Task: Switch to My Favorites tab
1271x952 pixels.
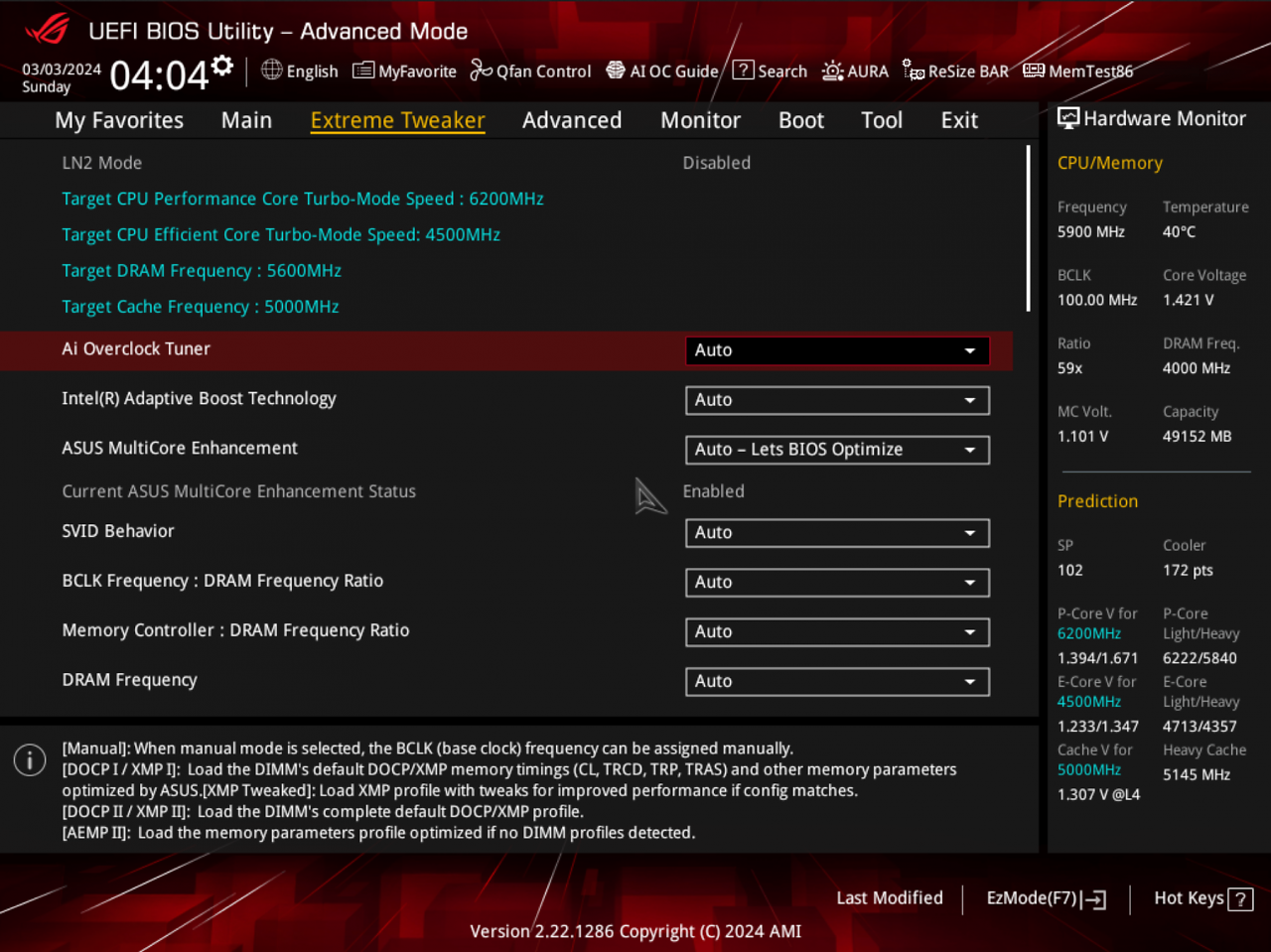Action: click(x=119, y=120)
